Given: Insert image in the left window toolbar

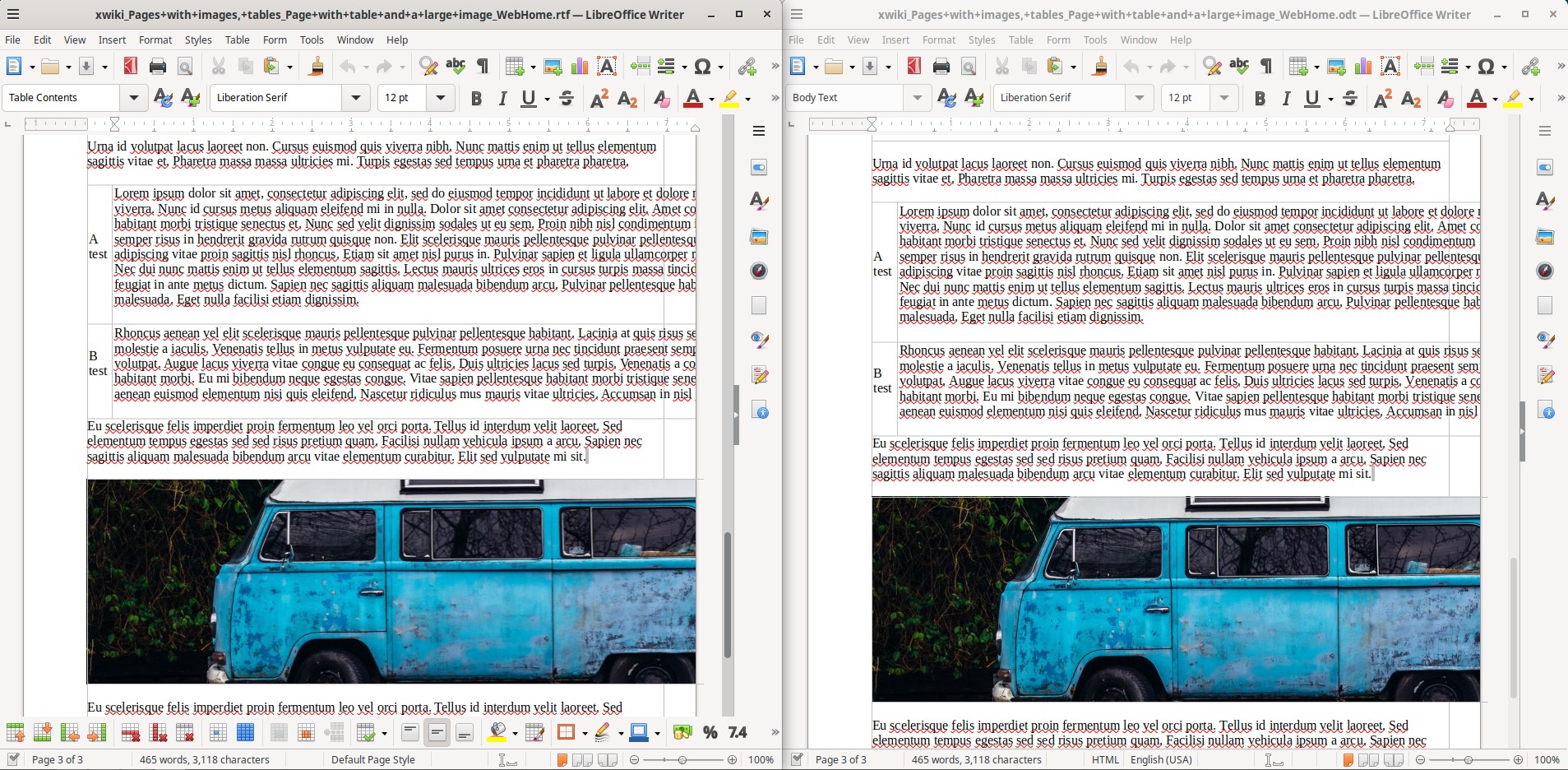Looking at the screenshot, I should click(553, 67).
